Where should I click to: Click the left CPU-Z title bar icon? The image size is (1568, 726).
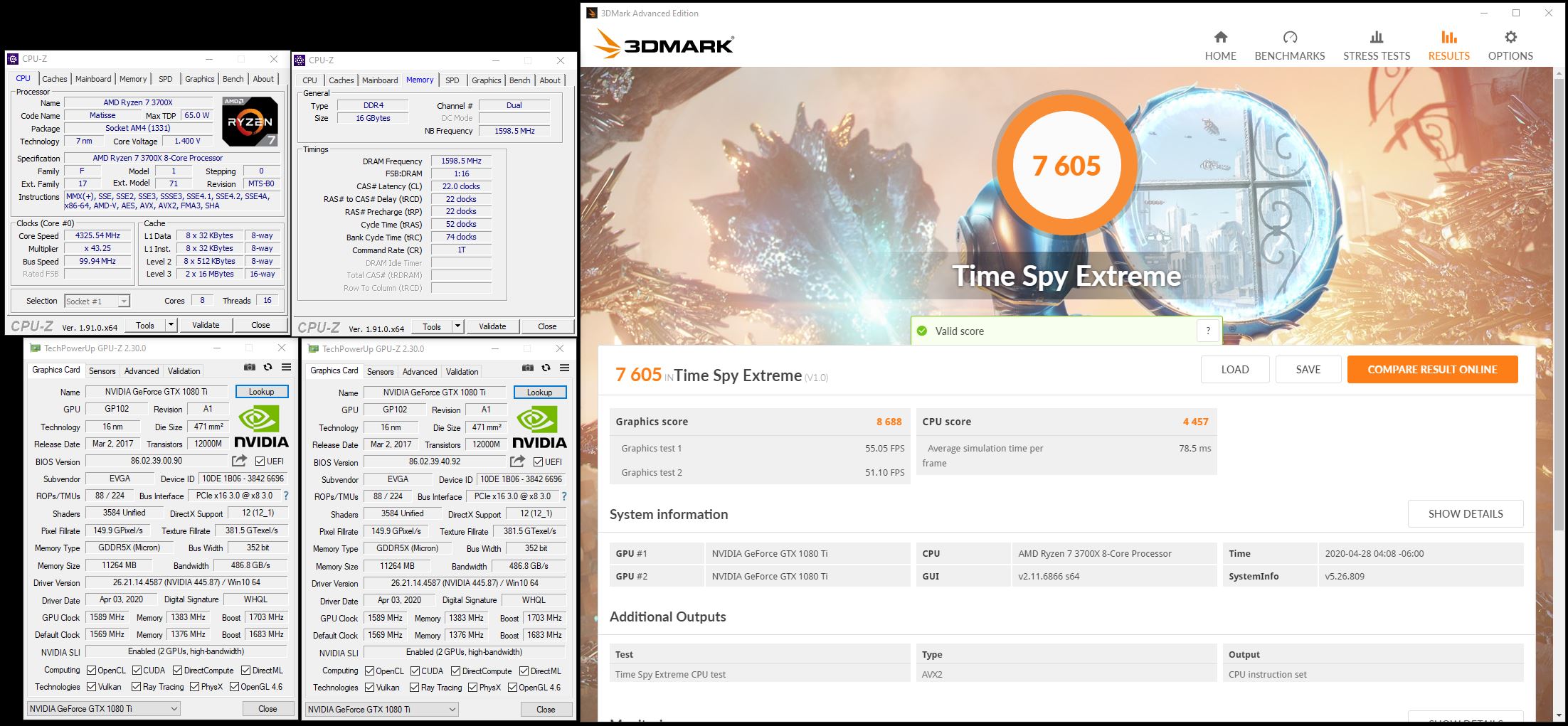click(13, 59)
